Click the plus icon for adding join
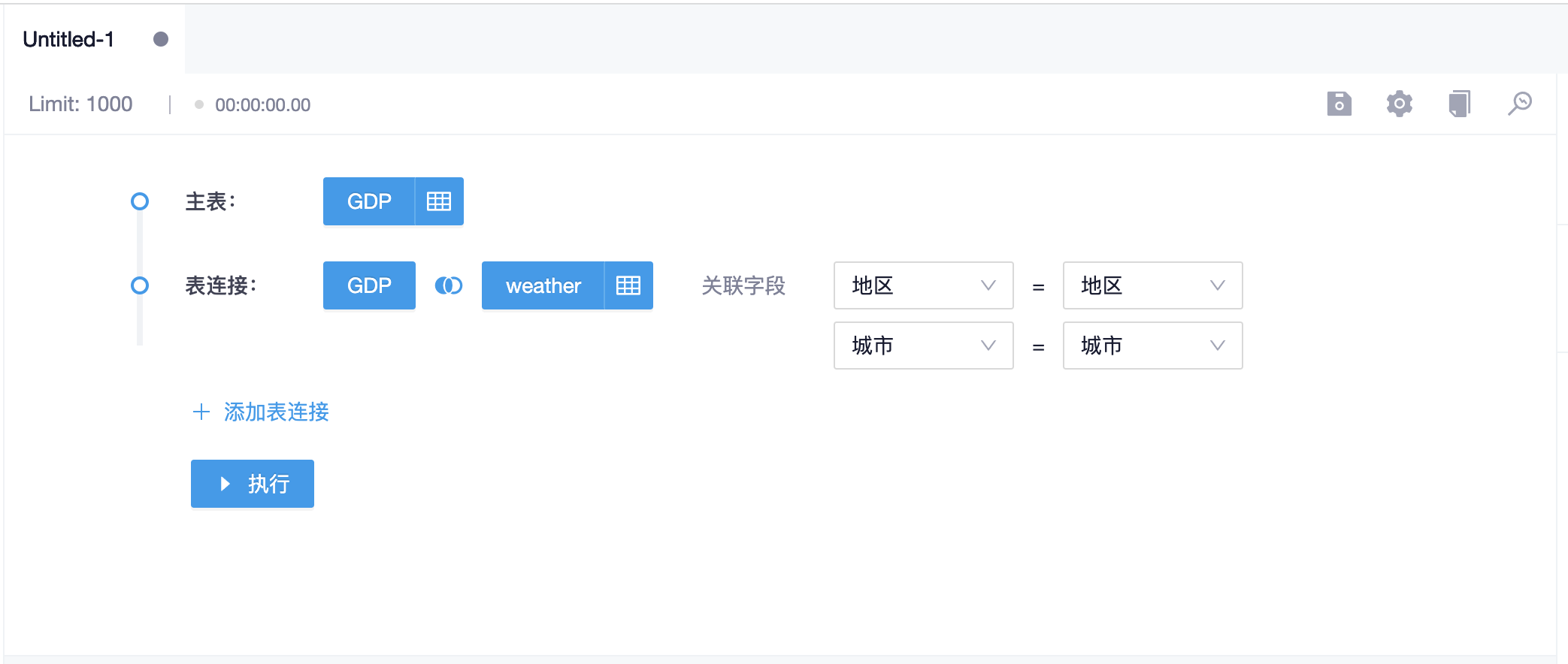 [x=201, y=412]
